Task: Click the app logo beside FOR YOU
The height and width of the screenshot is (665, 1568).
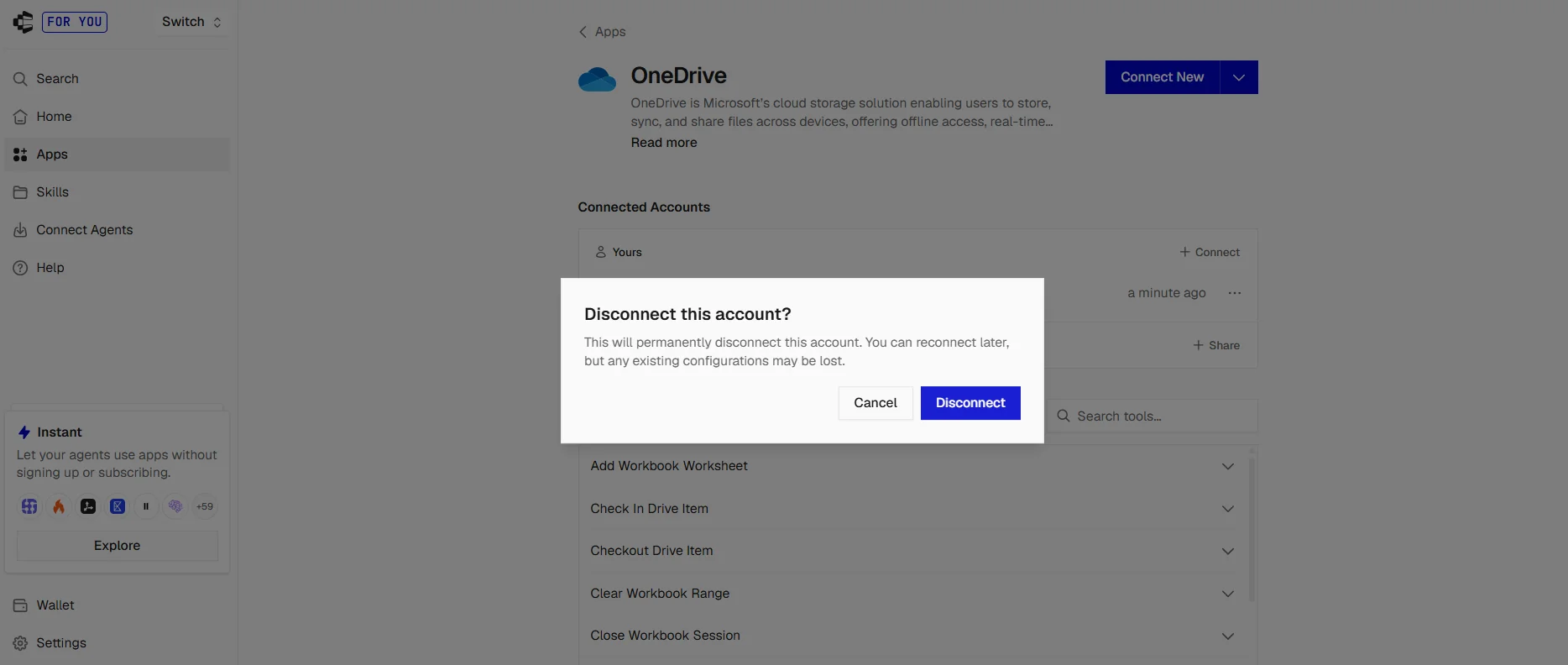Action: coord(24,22)
